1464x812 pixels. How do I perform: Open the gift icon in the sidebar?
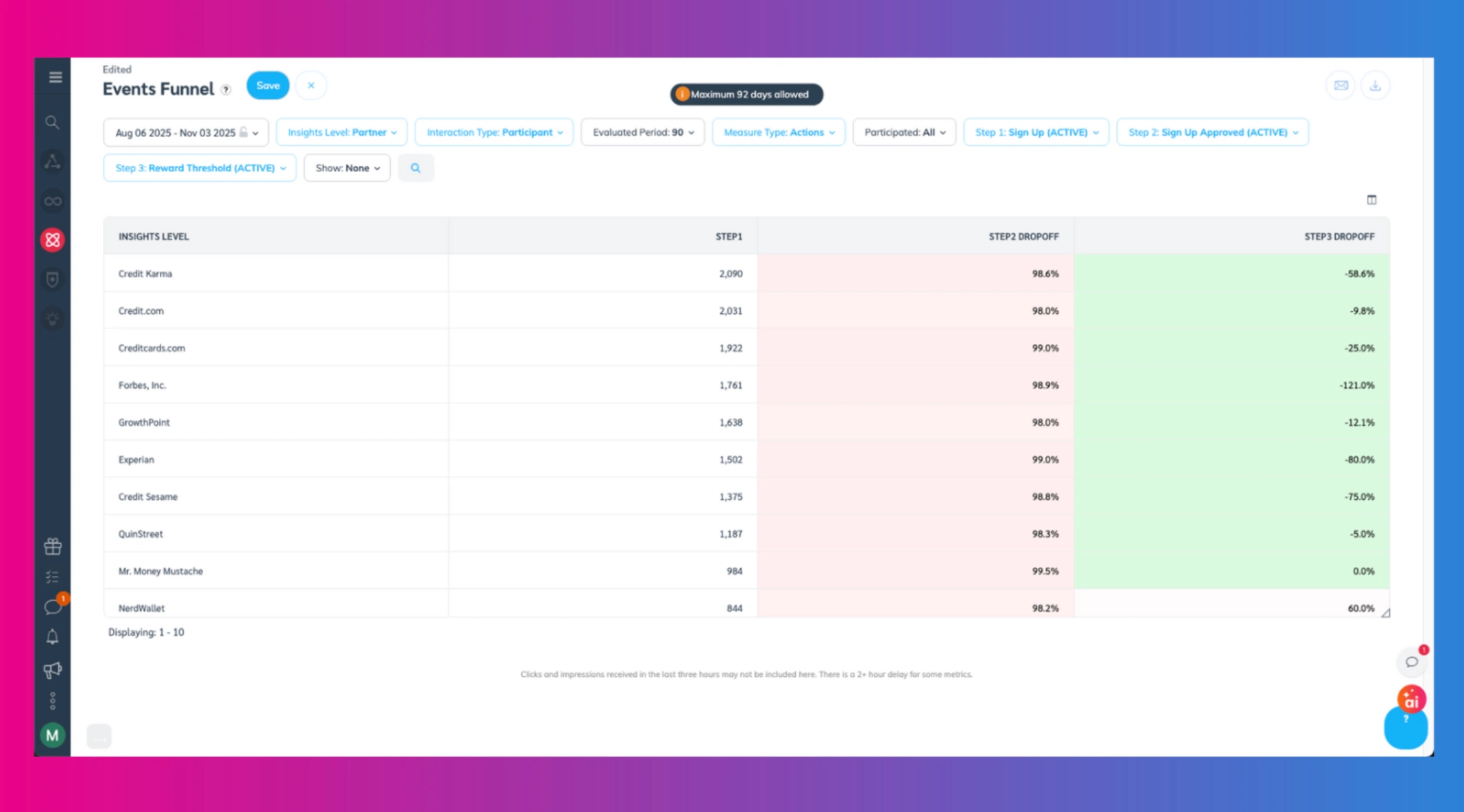pos(53,545)
